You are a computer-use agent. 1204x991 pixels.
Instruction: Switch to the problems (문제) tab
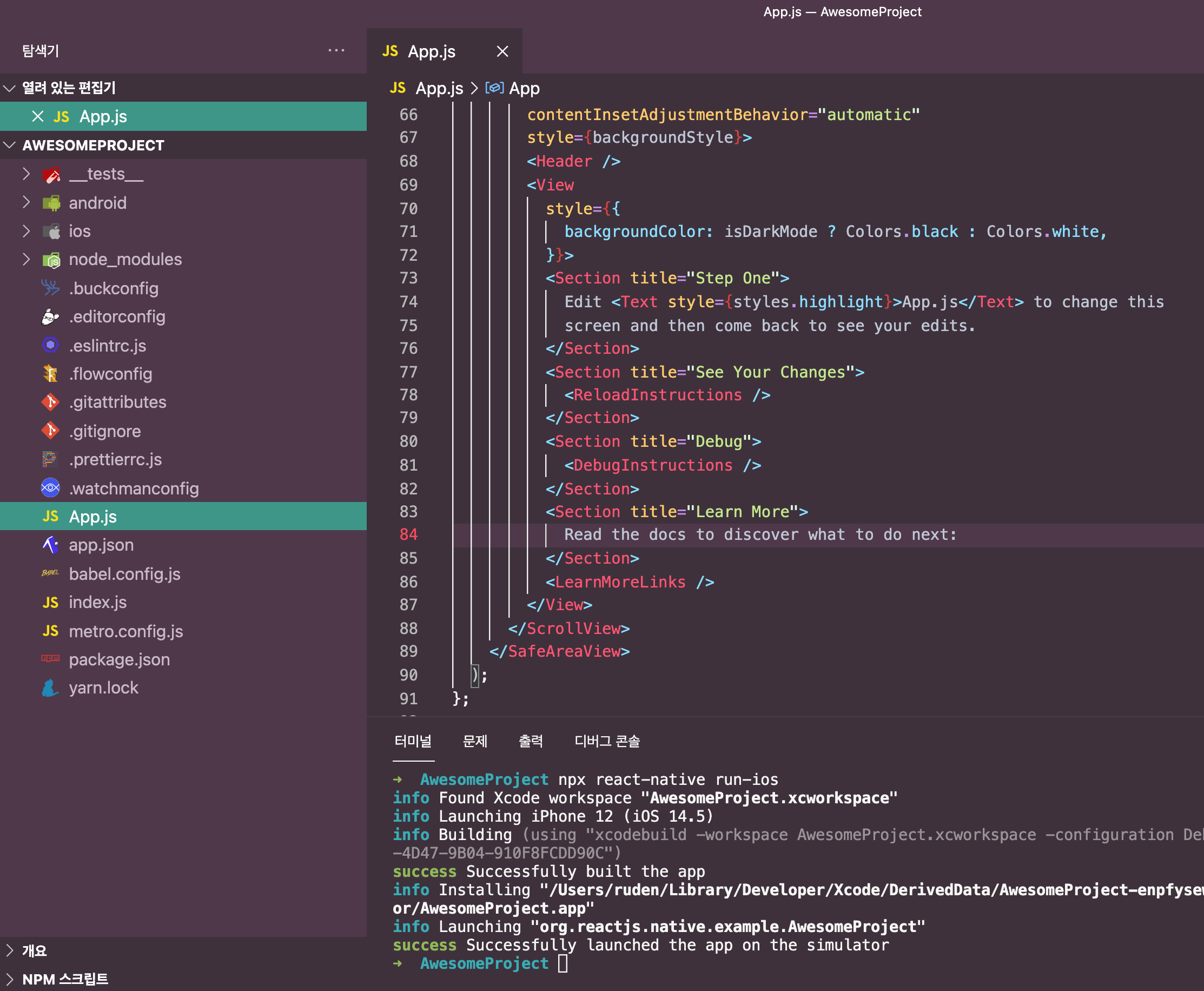tap(474, 741)
